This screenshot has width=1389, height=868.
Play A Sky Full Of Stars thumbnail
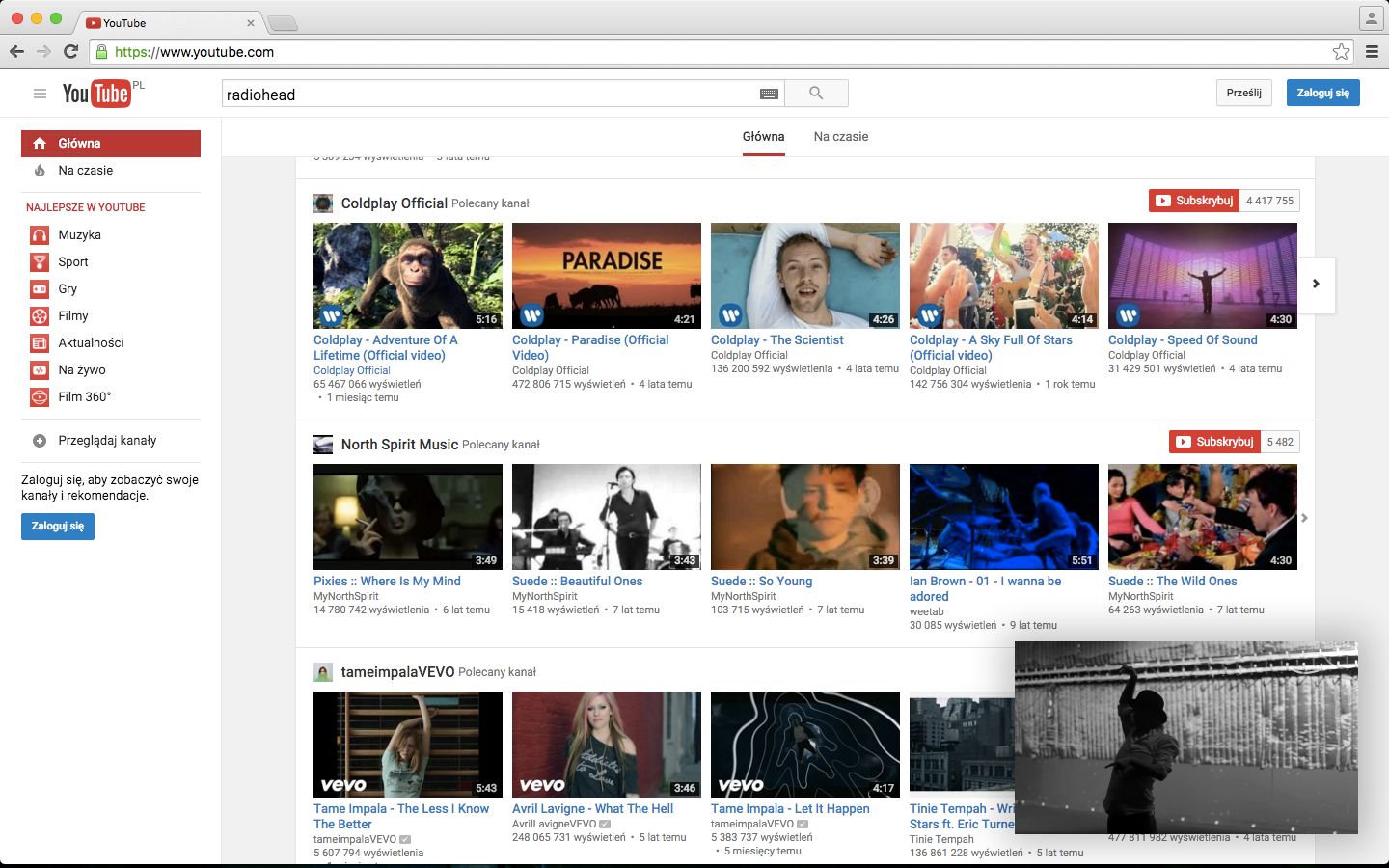pyautogui.click(x=1004, y=276)
